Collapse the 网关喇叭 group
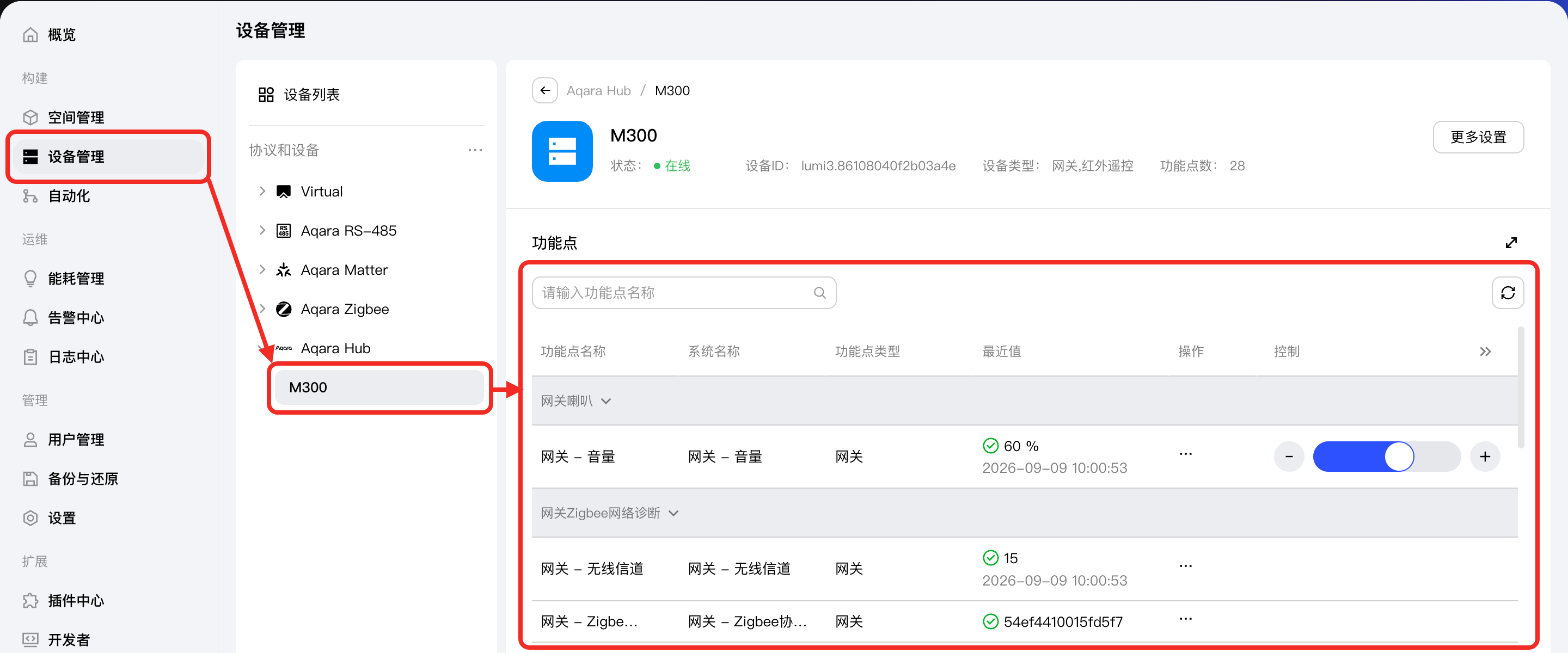This screenshot has width=1568, height=653. (x=605, y=401)
